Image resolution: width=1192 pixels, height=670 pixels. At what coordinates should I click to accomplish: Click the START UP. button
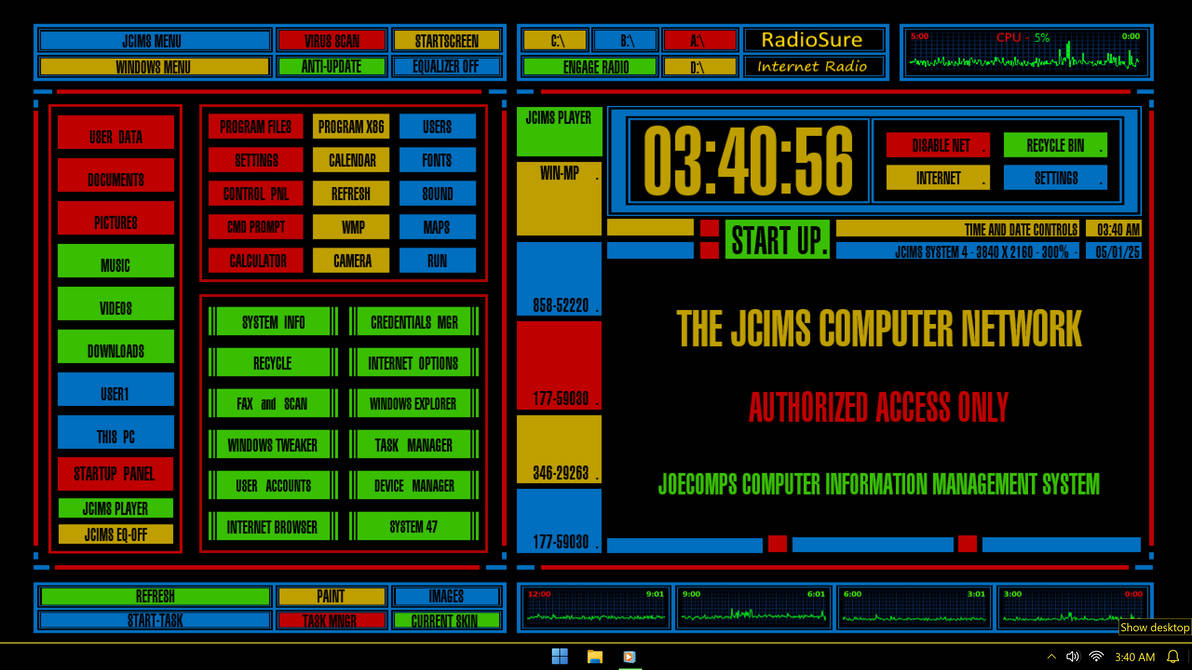777,240
